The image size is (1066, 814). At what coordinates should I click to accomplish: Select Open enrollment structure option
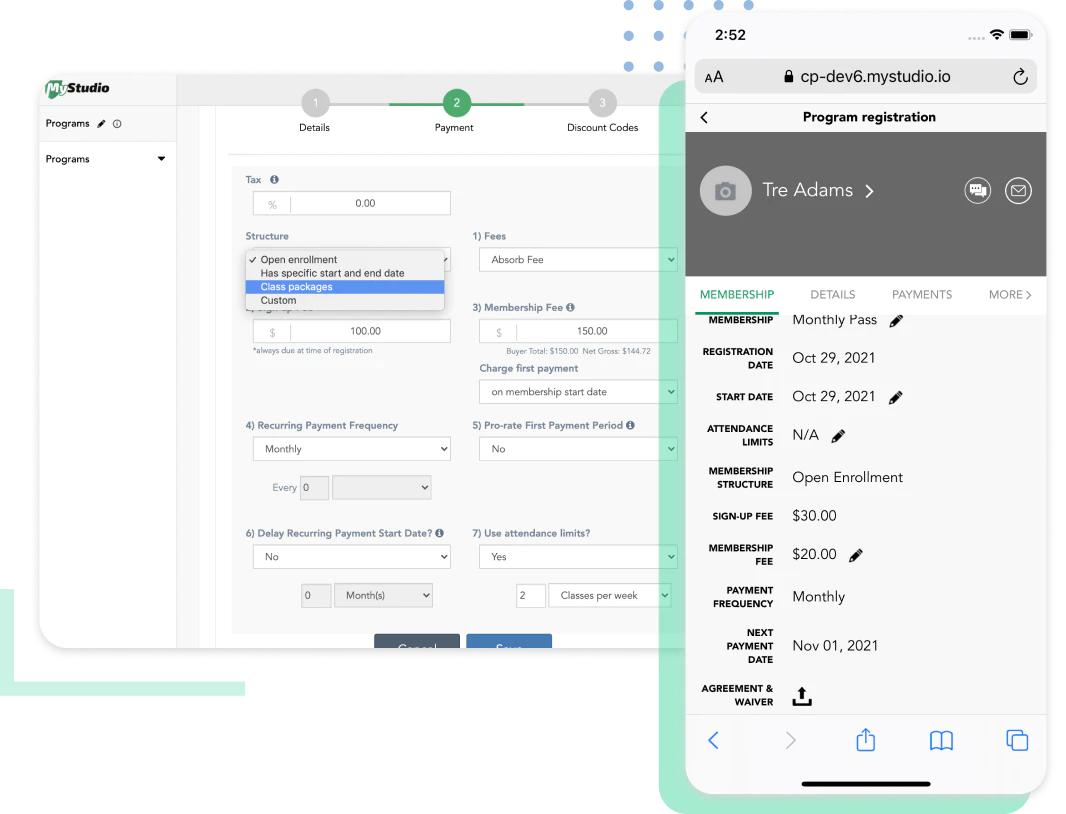tap(345, 260)
